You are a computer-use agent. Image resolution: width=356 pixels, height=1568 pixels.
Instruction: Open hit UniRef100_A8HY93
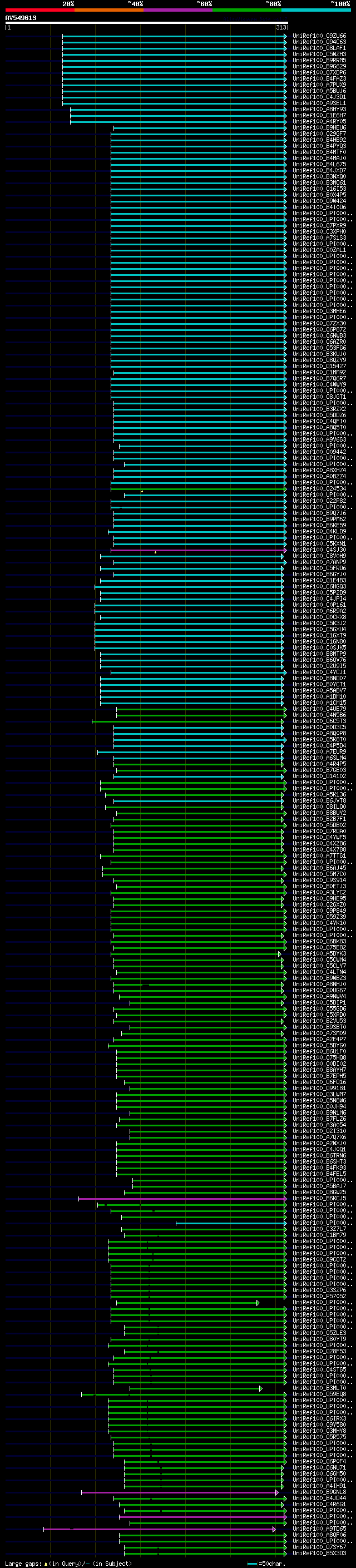click(x=319, y=110)
